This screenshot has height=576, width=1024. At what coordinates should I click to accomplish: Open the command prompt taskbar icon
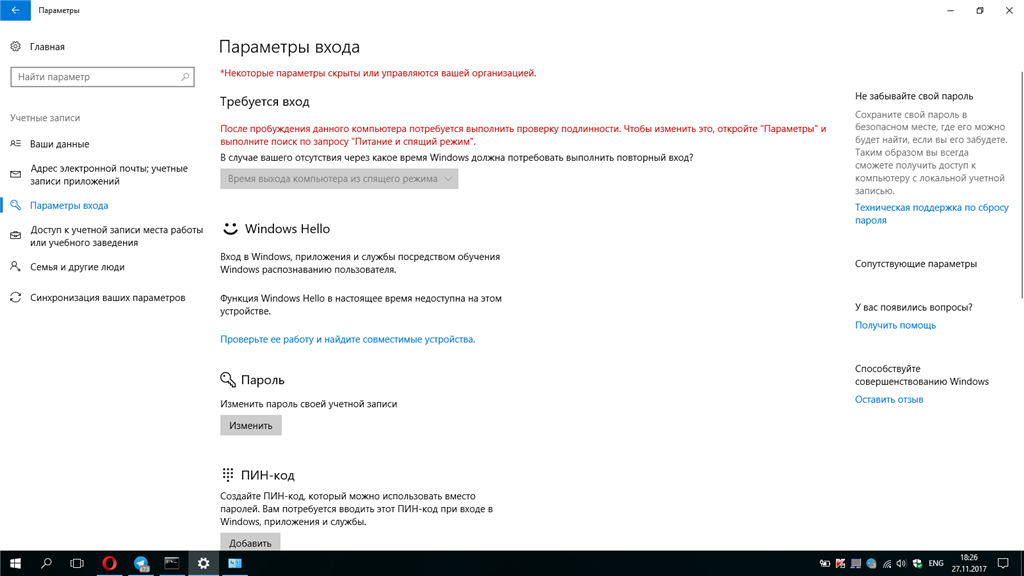click(x=172, y=563)
